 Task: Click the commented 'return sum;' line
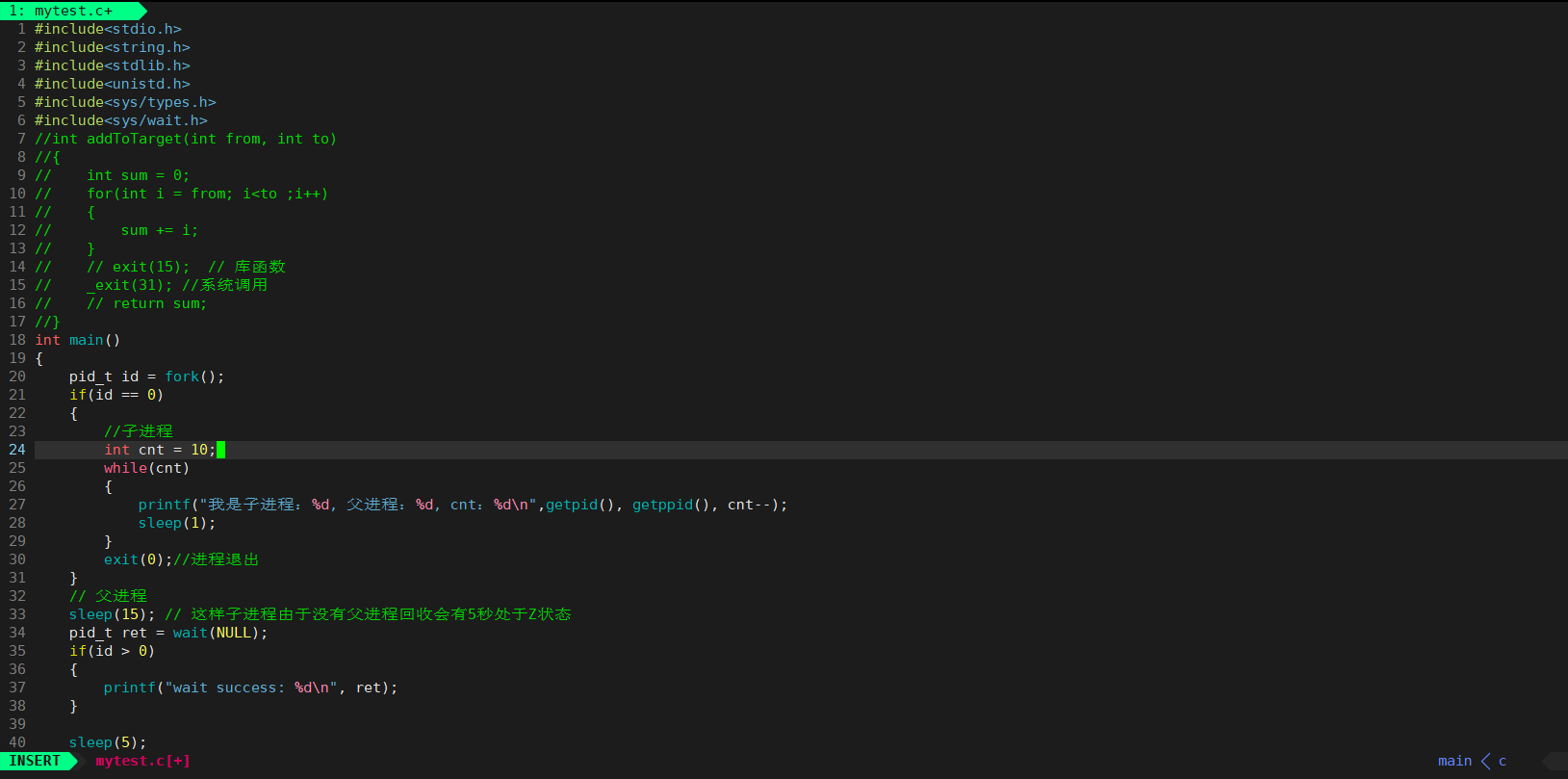121,303
